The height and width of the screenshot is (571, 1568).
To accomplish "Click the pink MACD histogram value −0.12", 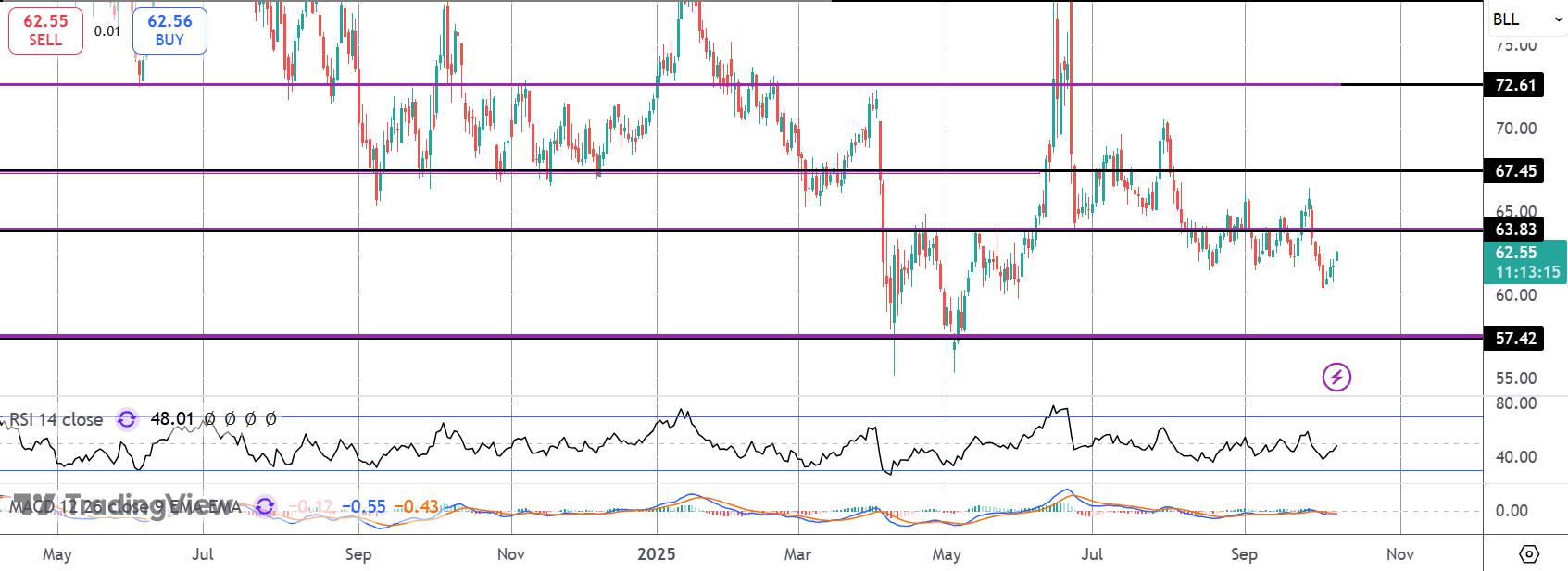I will (311, 506).
